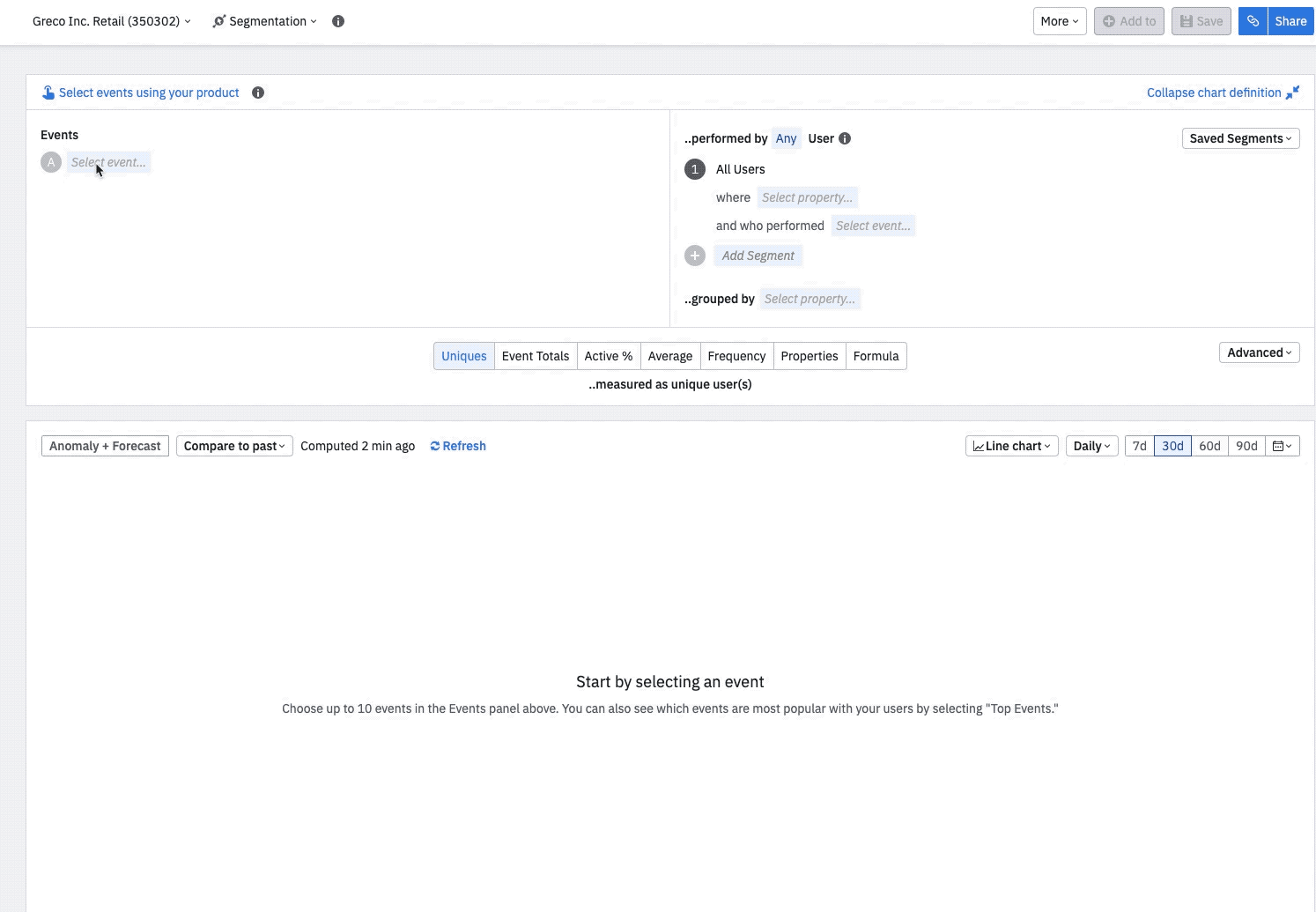This screenshot has height=912, width=1316.
Task: Open the calendar date picker icon
Action: pyautogui.click(x=1282, y=446)
